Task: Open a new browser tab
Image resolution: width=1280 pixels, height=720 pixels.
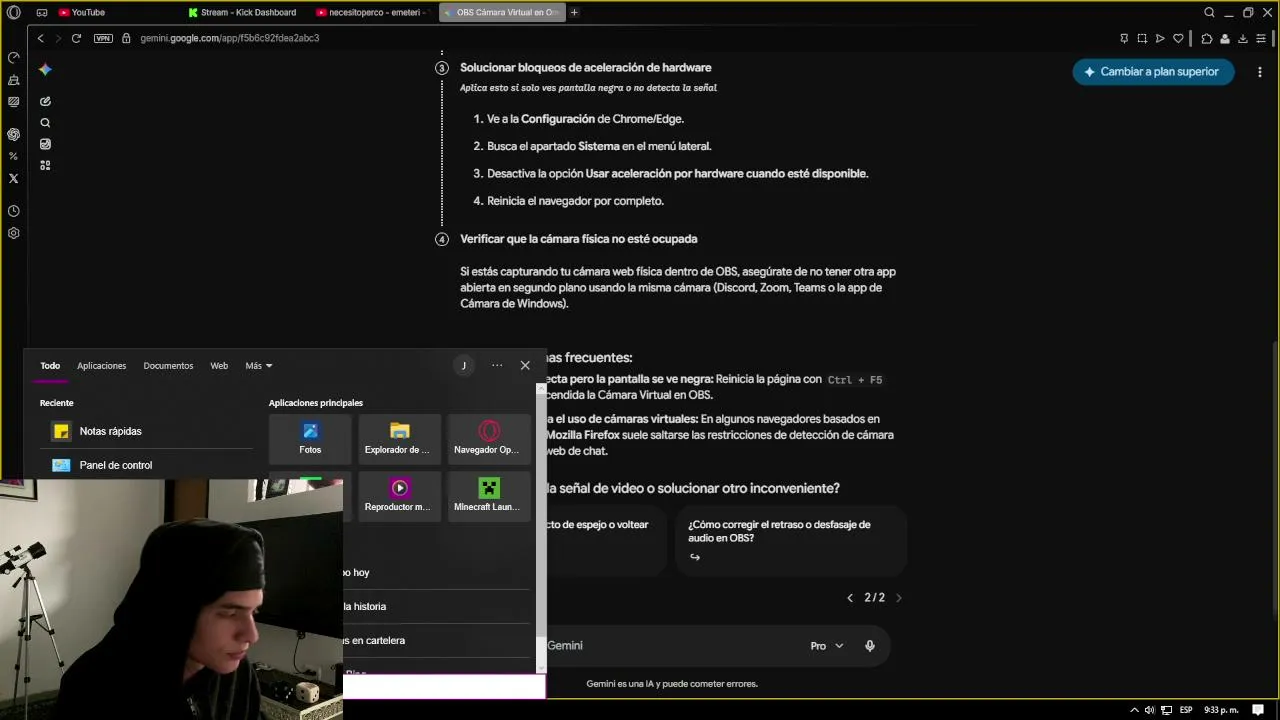Action: [574, 13]
